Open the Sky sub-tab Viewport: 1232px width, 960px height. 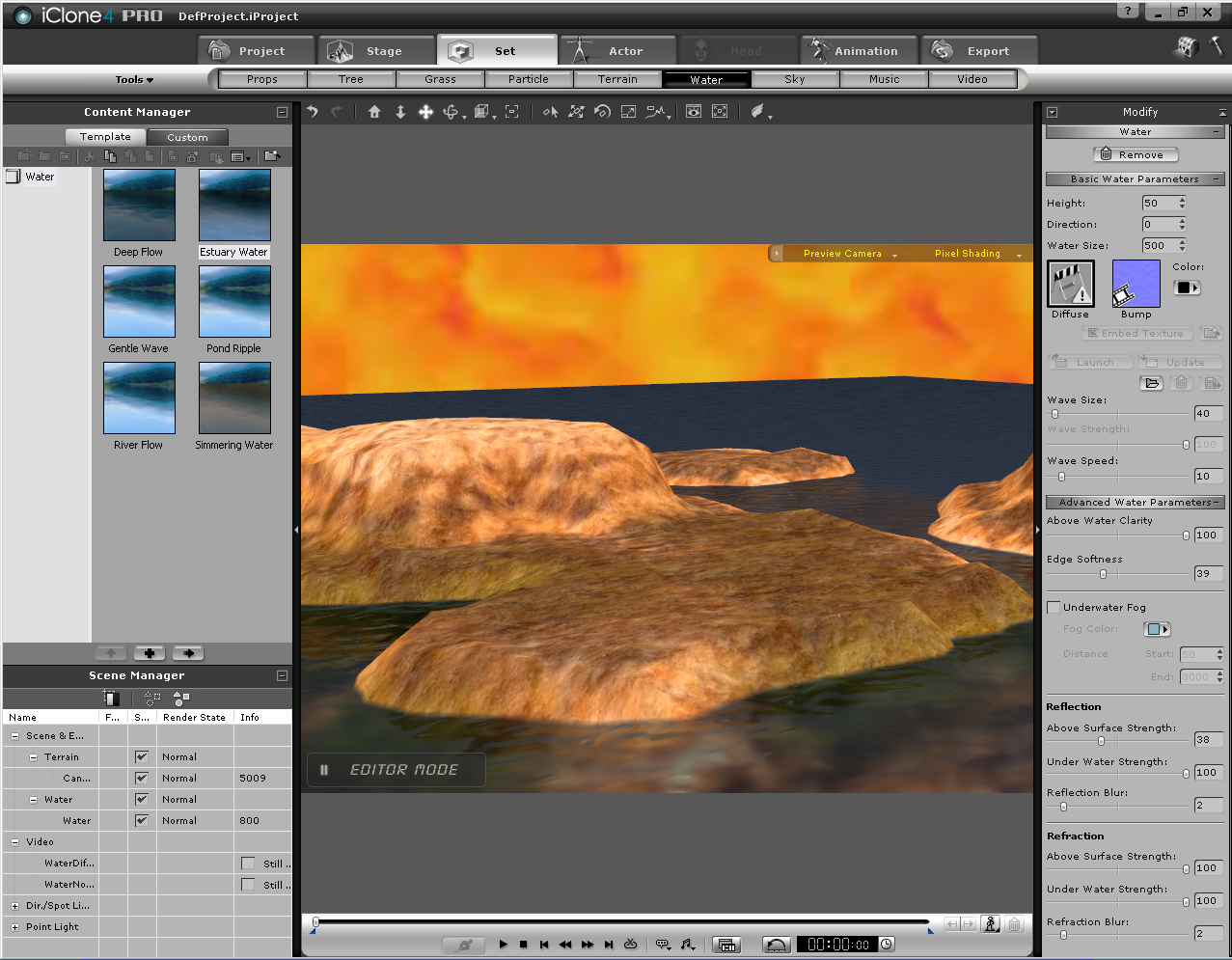[794, 80]
